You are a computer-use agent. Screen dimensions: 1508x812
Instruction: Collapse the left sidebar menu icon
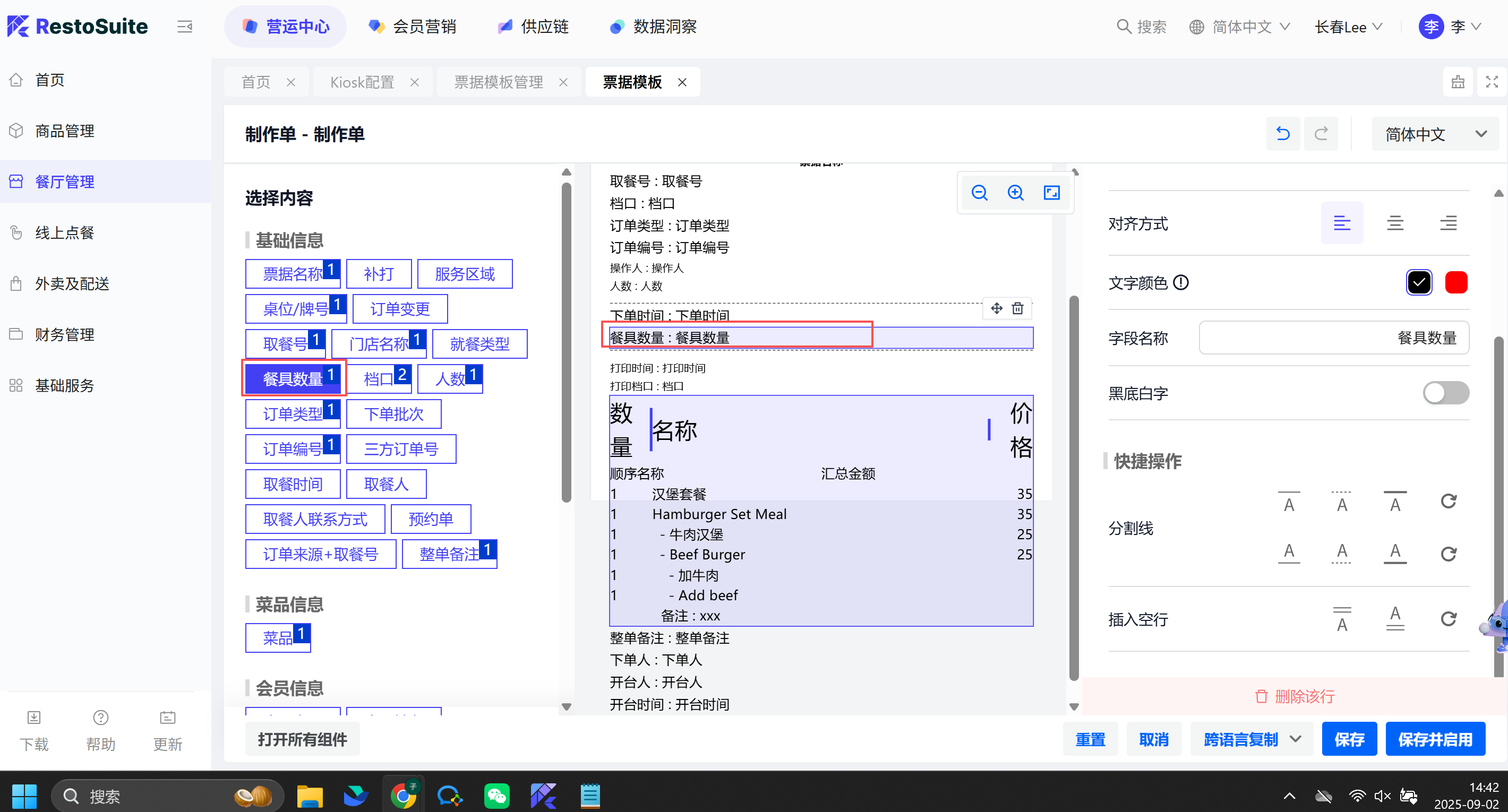[x=184, y=27]
